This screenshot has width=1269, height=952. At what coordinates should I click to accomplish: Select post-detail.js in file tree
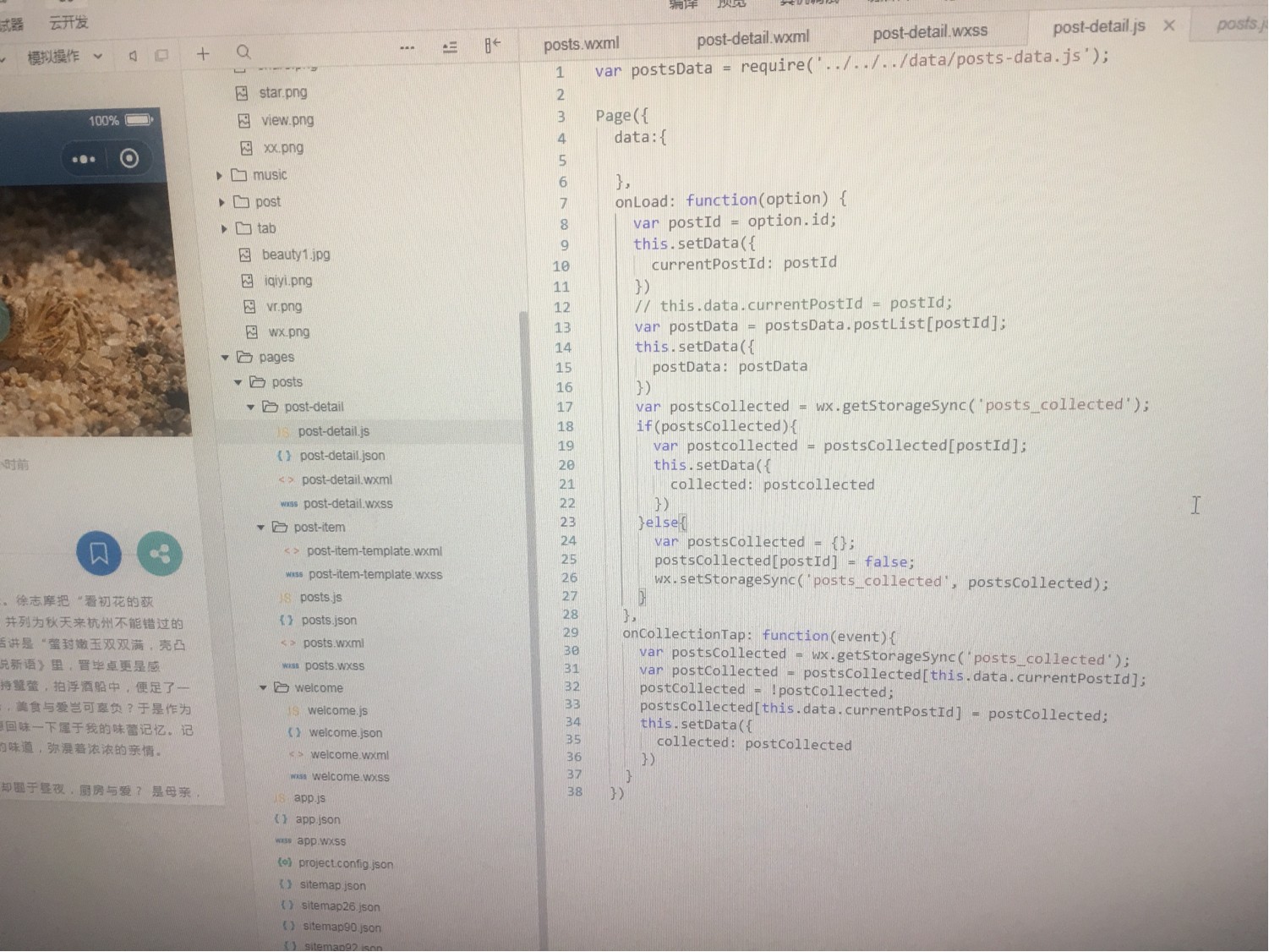click(x=324, y=431)
